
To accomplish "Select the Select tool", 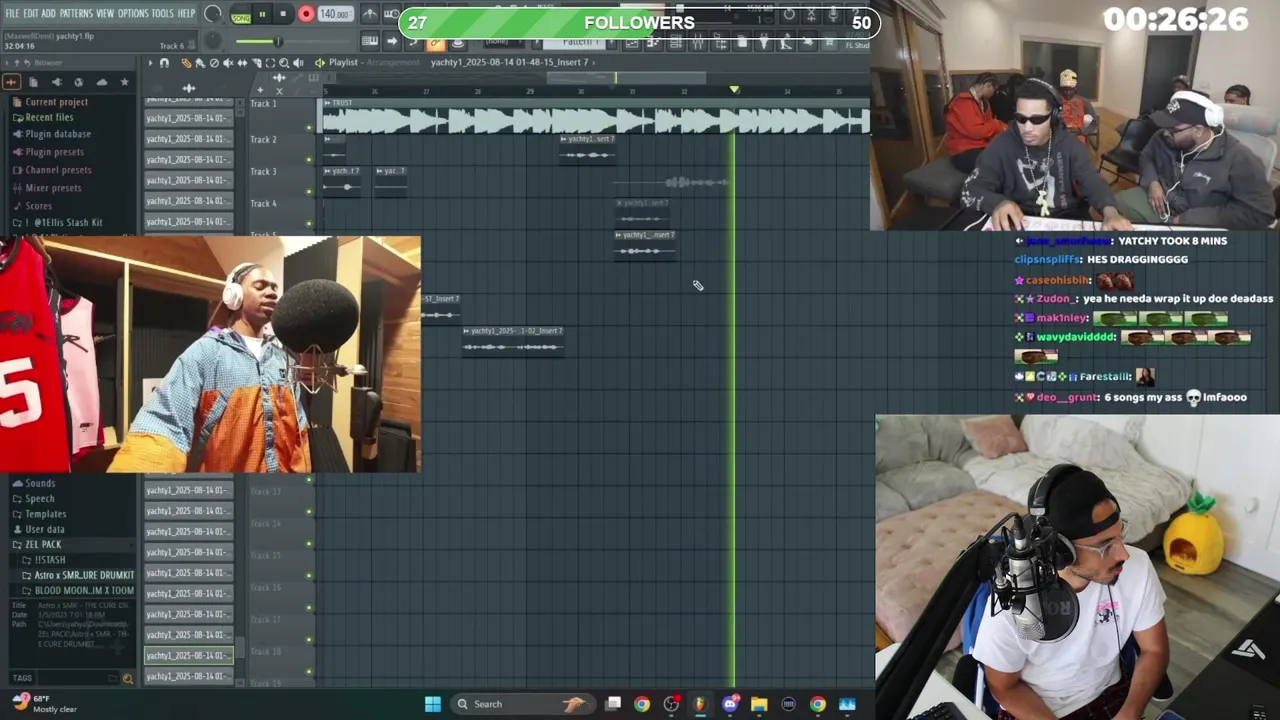I will click(270, 63).
